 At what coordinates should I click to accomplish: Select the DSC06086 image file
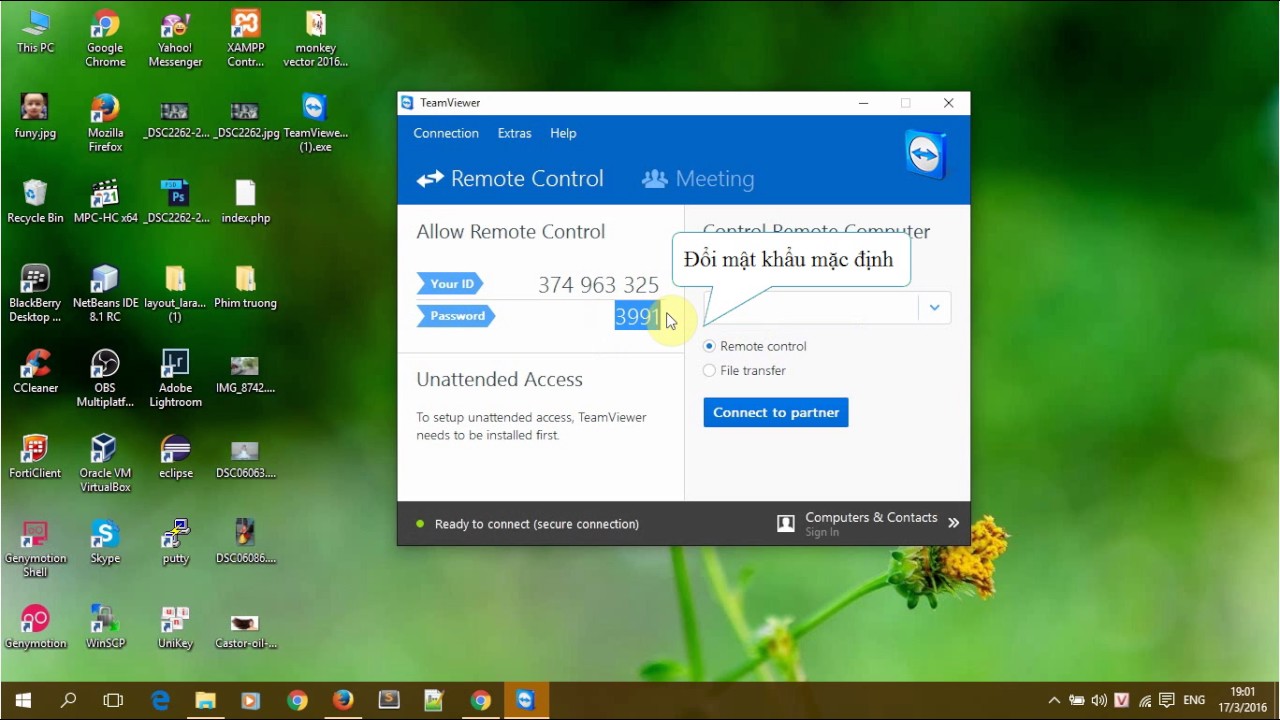pyautogui.click(x=246, y=542)
